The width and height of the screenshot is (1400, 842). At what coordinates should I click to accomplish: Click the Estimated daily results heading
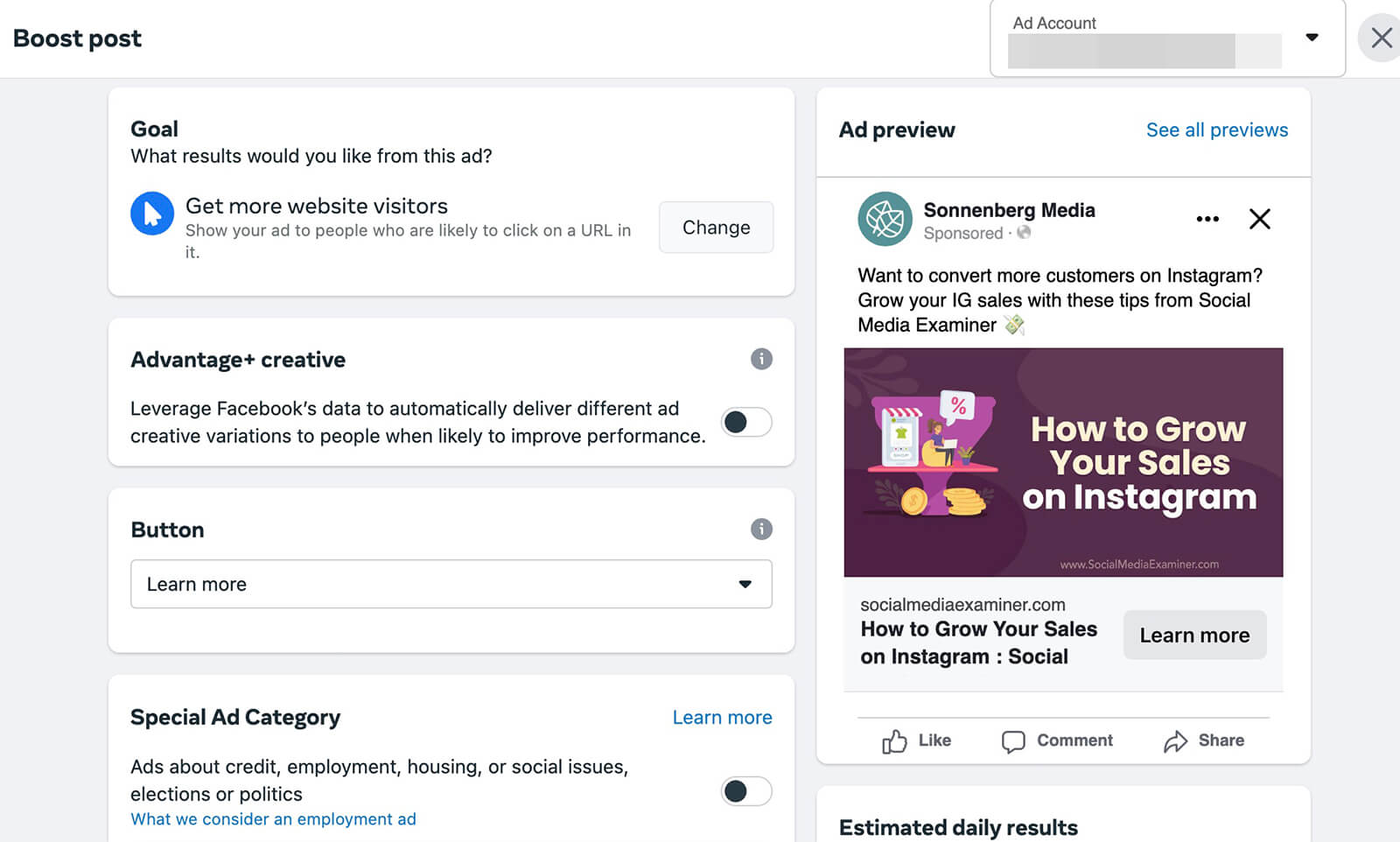point(958,827)
